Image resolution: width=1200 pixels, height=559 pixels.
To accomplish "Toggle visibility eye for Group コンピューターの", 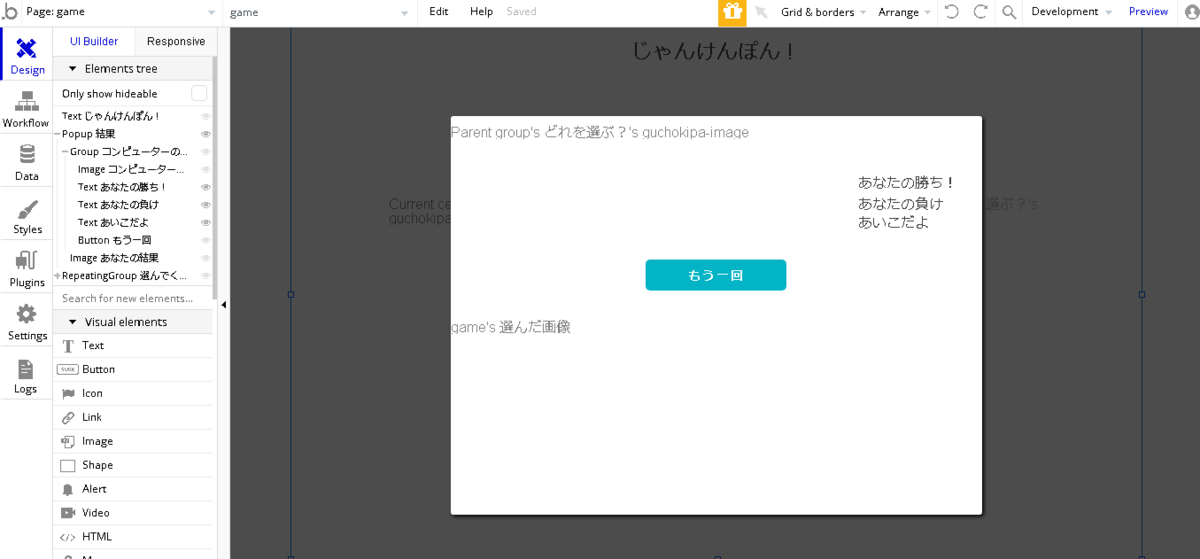I will pos(206,152).
